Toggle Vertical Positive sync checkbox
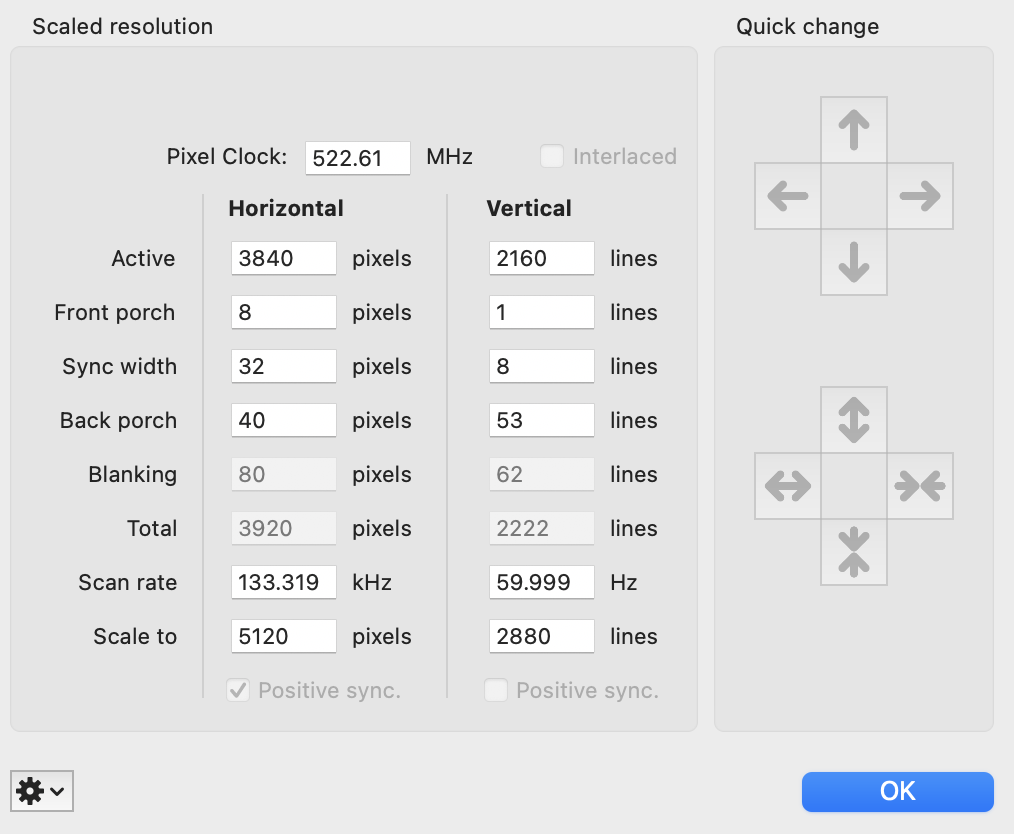Screen dimensions: 1014x834 [x=496, y=690]
